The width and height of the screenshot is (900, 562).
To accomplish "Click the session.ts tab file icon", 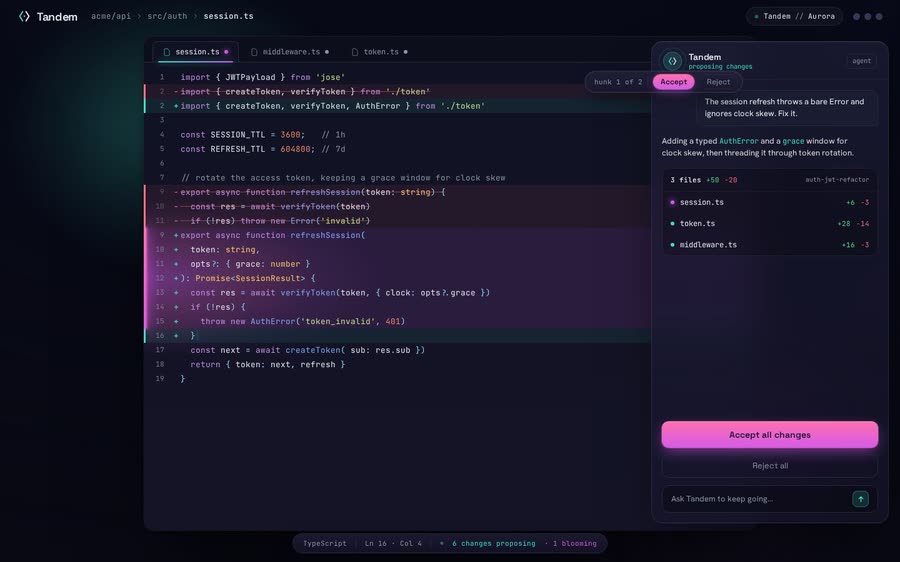I will pyautogui.click(x=167, y=52).
